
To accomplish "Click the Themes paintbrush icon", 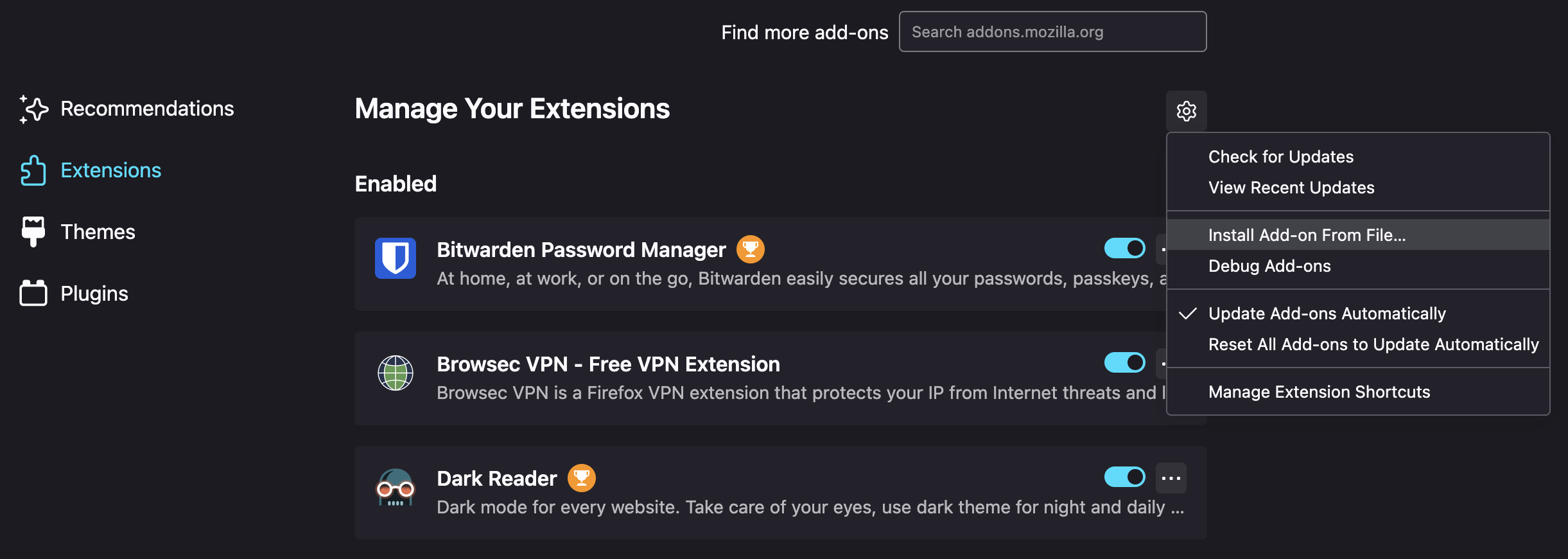I will pos(33,232).
